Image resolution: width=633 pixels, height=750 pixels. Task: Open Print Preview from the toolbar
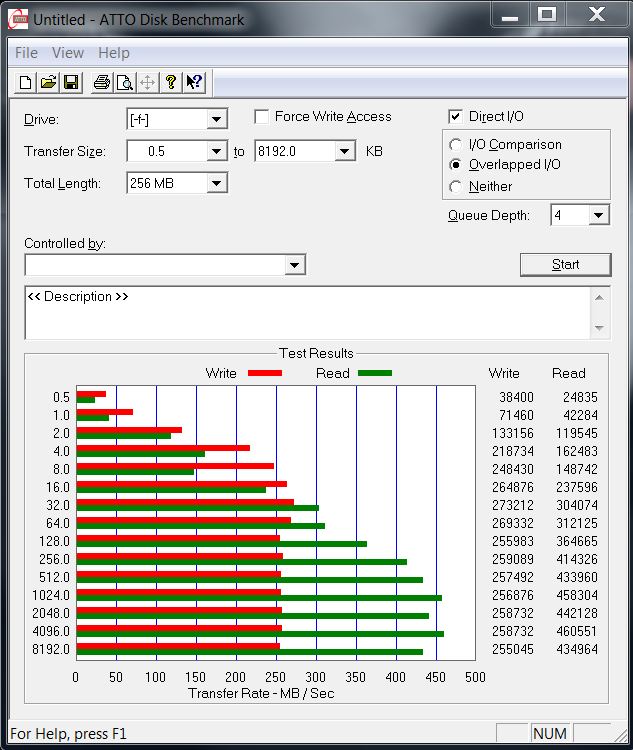pos(124,83)
